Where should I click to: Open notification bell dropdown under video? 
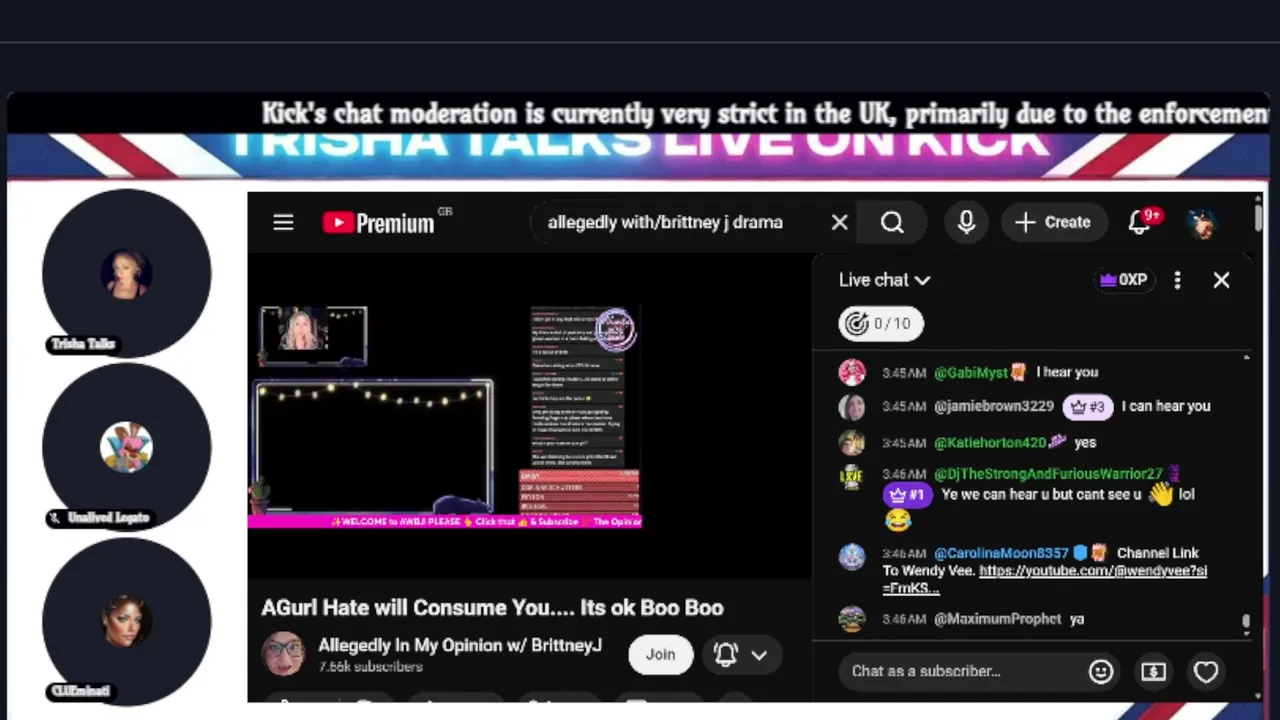740,655
